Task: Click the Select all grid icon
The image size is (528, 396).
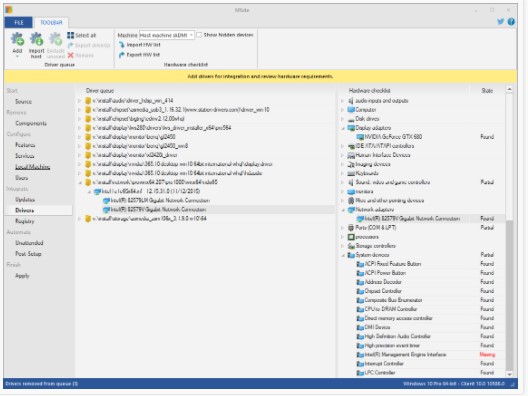Action: (x=70, y=35)
